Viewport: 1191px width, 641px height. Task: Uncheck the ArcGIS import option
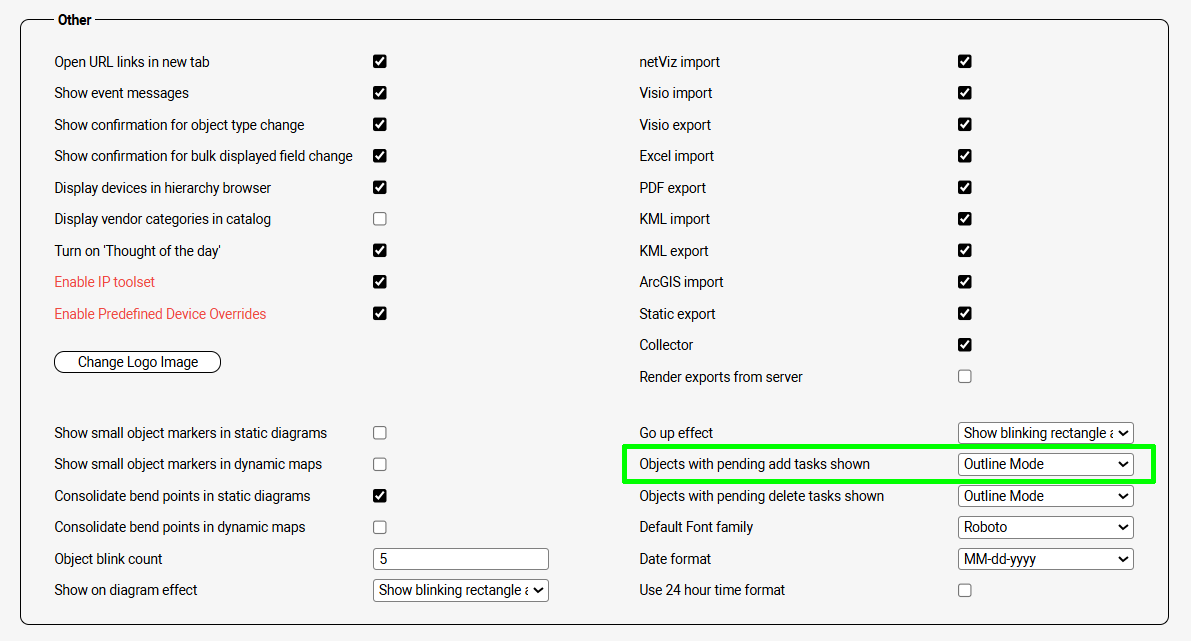[x=965, y=282]
